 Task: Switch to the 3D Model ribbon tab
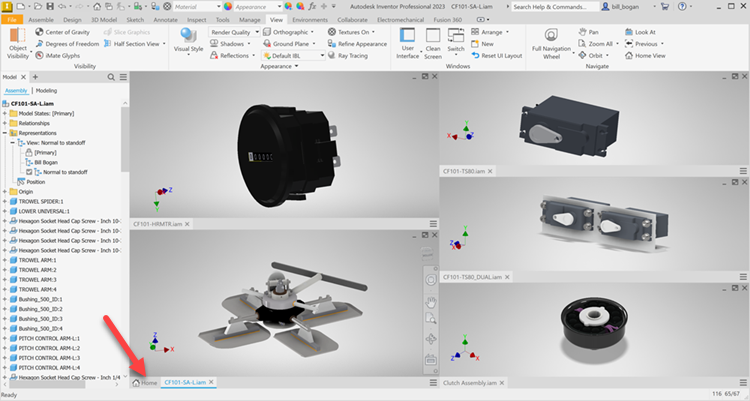tap(104, 20)
